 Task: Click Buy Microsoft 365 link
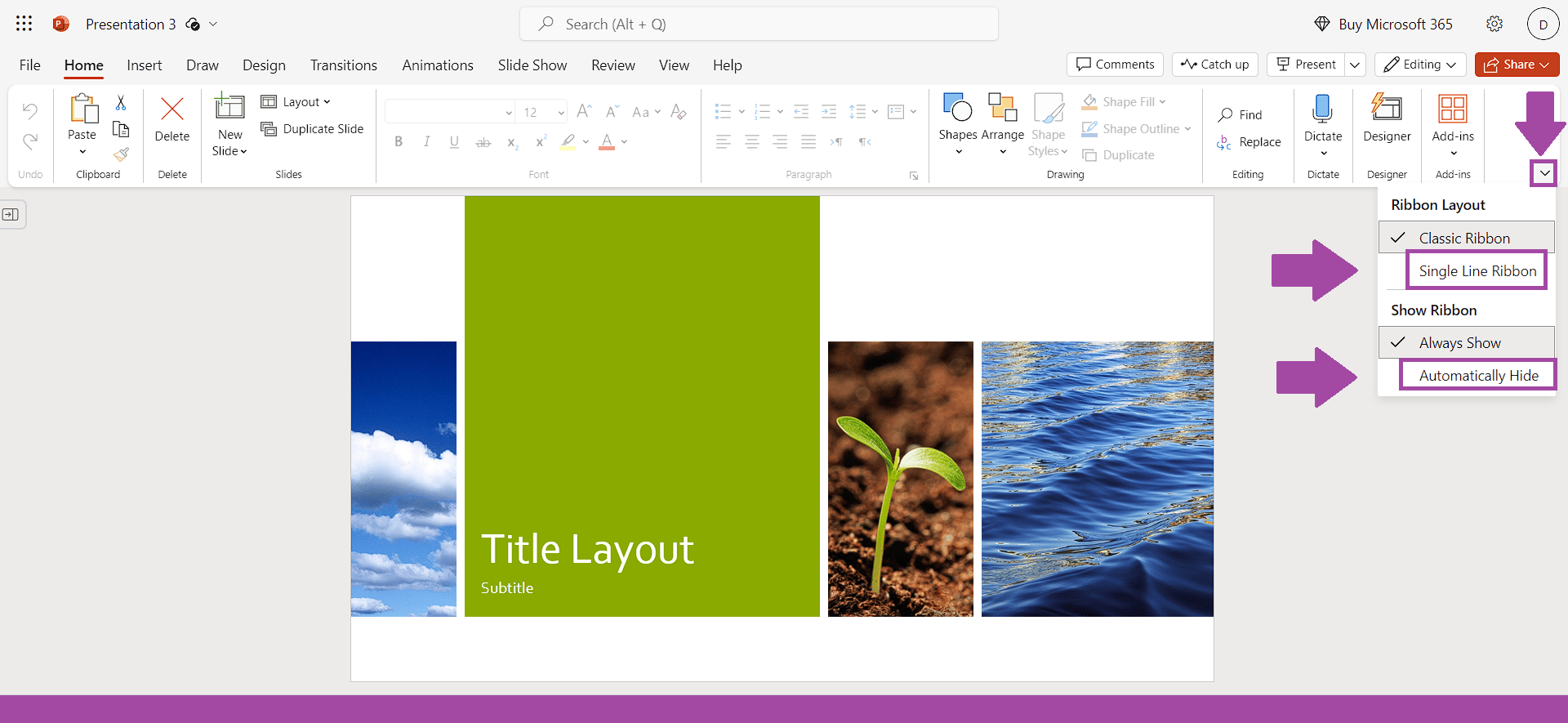tap(1383, 24)
